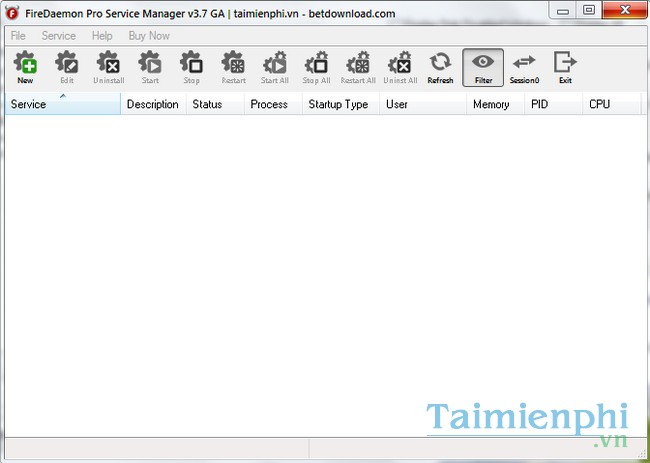Toggle the Filter eye button
650x463 pixels.
pyautogui.click(x=483, y=67)
